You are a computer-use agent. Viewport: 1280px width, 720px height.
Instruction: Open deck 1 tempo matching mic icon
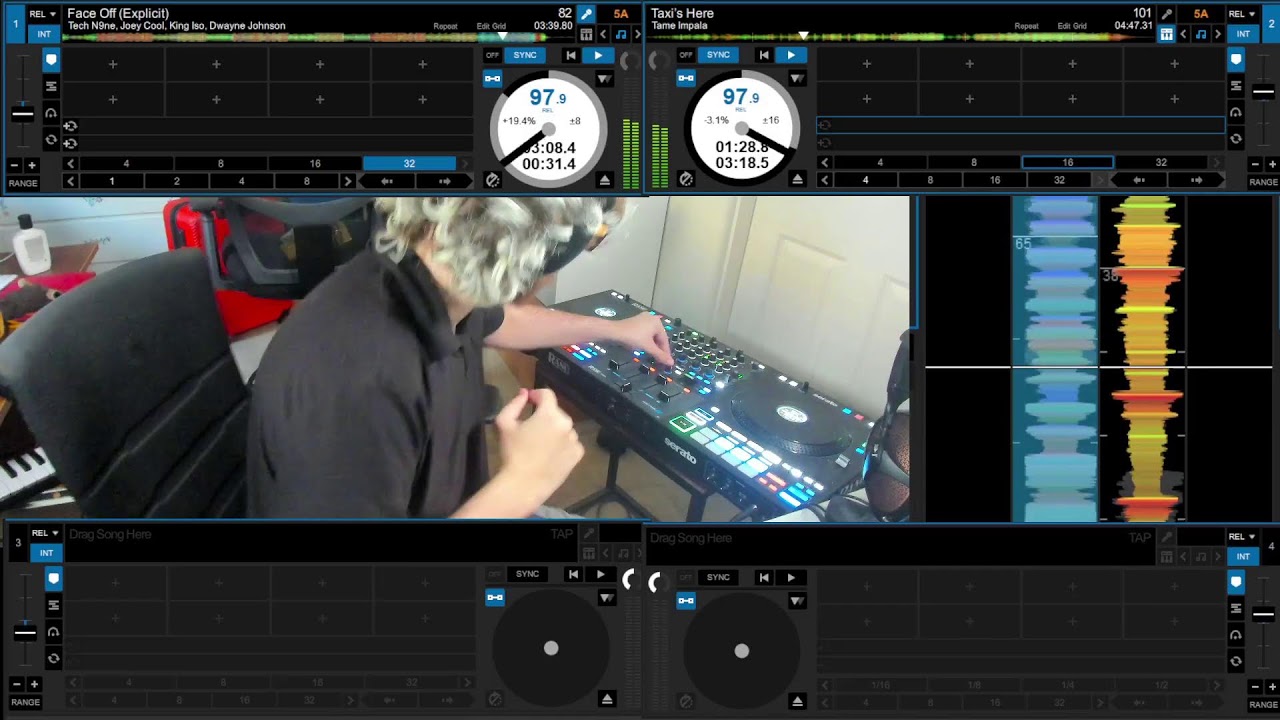[x=587, y=15]
